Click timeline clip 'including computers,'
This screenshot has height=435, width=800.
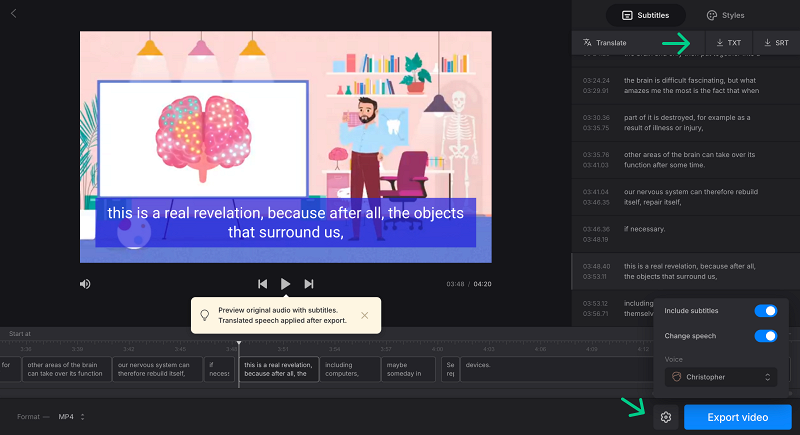350,369
